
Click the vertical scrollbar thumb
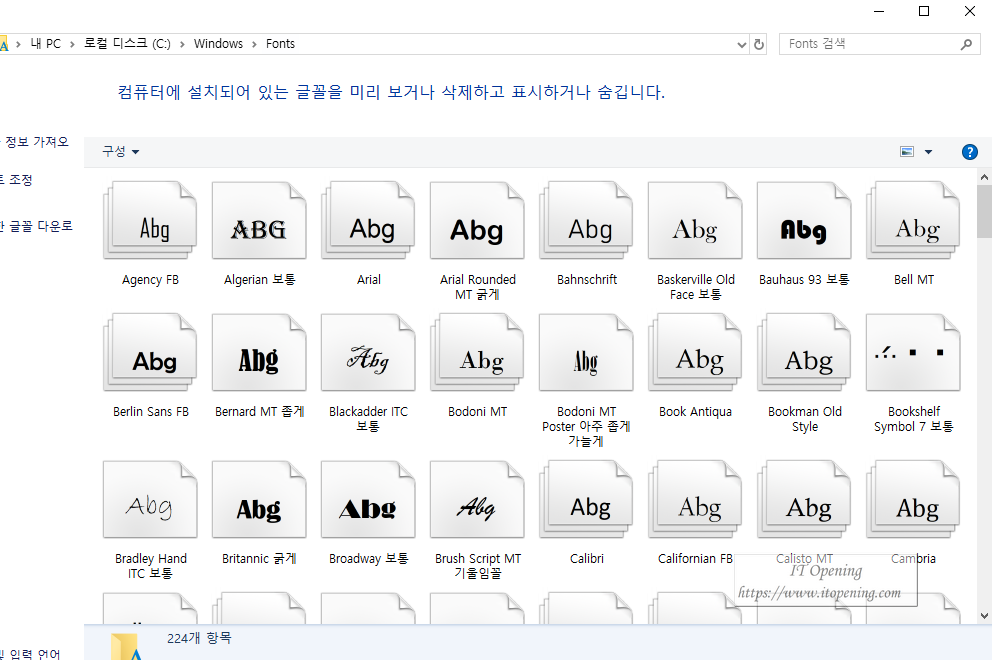pyautogui.click(x=984, y=211)
